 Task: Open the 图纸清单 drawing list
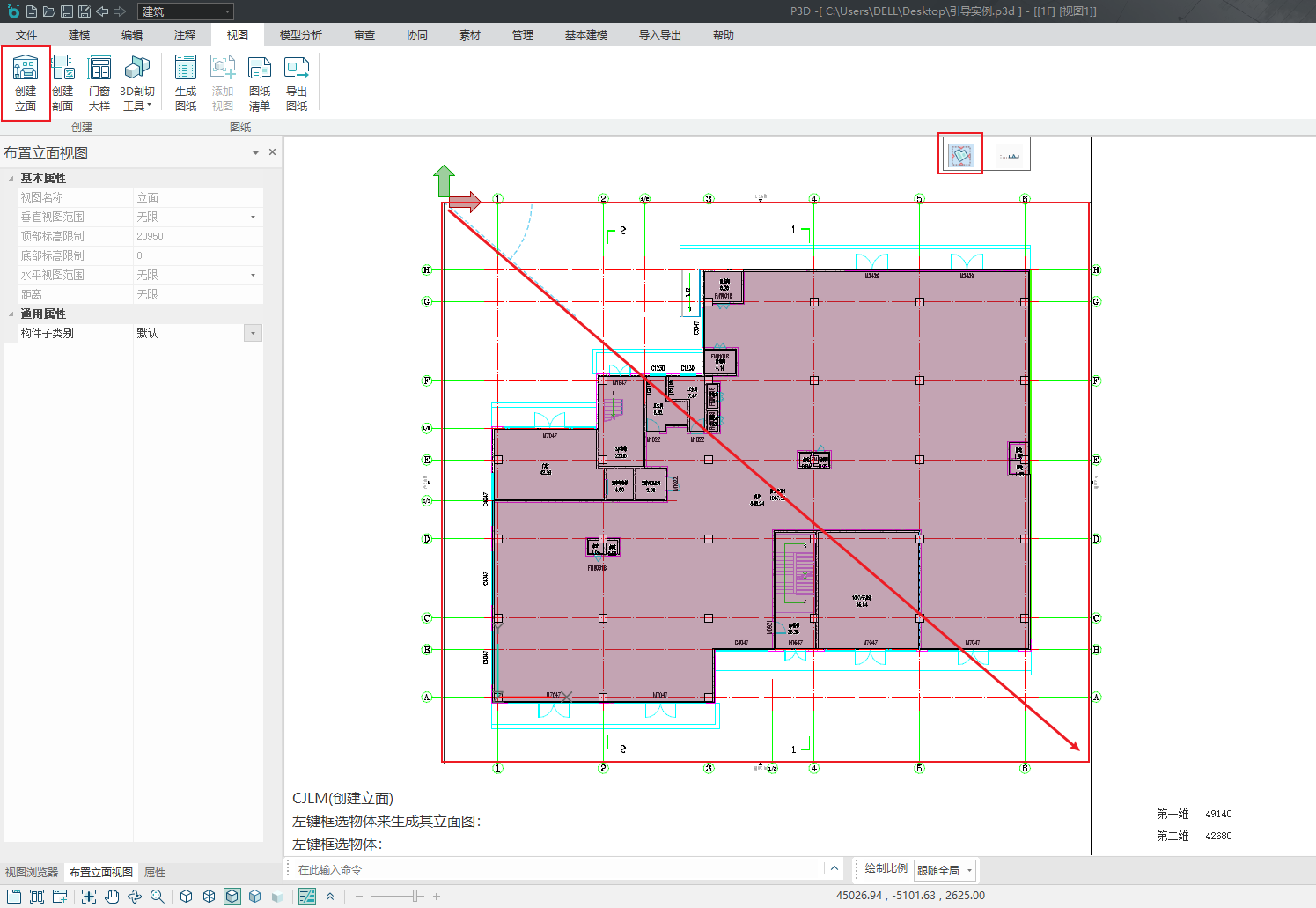[x=260, y=83]
